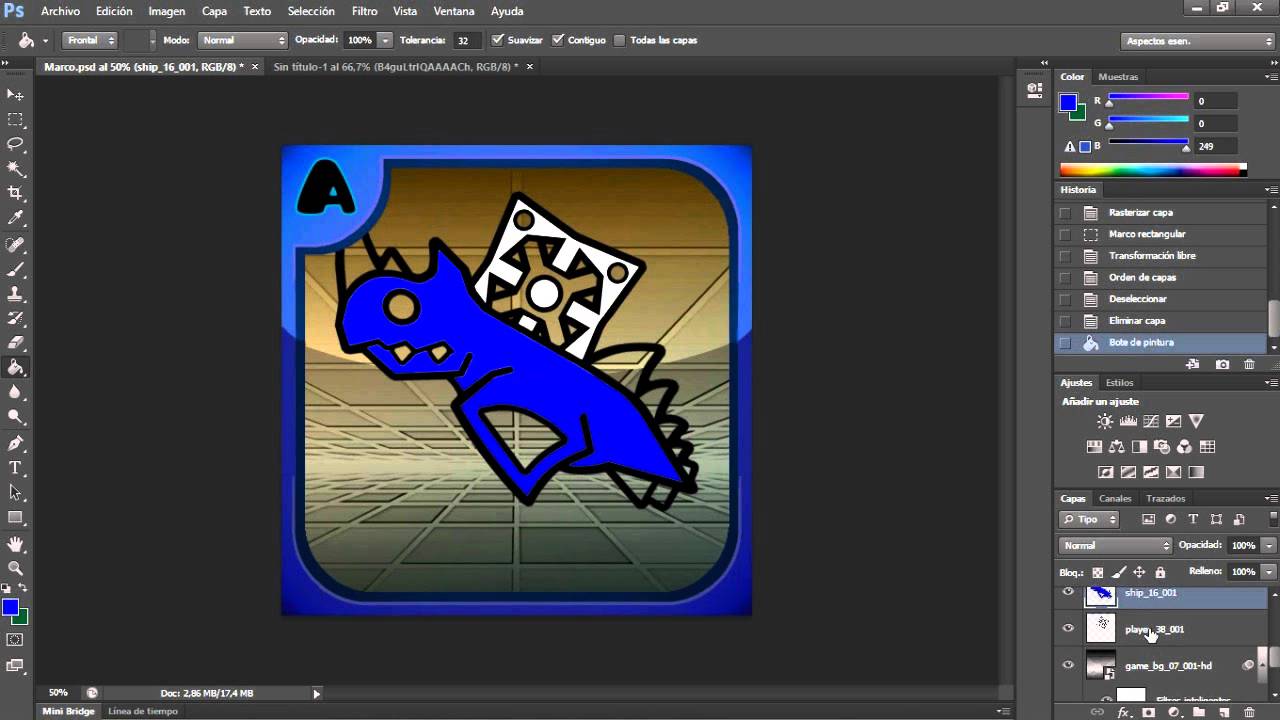Click the Tolerancia value field
The image size is (1280, 720).
pos(465,40)
